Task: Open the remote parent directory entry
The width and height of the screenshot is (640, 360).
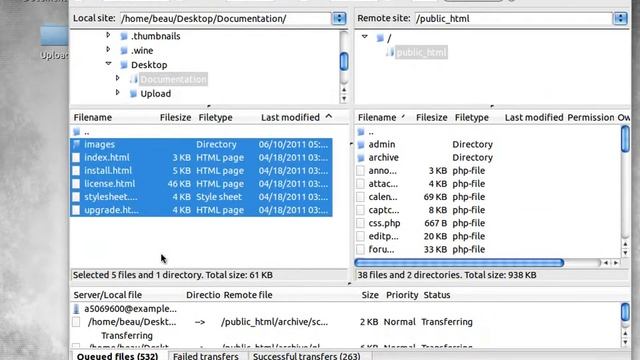Action: 371,132
